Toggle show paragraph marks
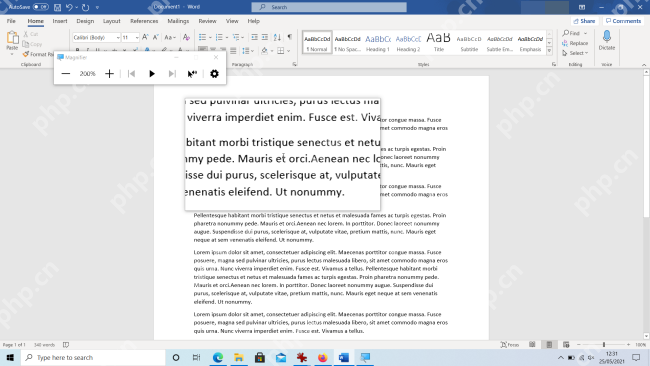Viewport: 650px width, 366px height. 290,37
